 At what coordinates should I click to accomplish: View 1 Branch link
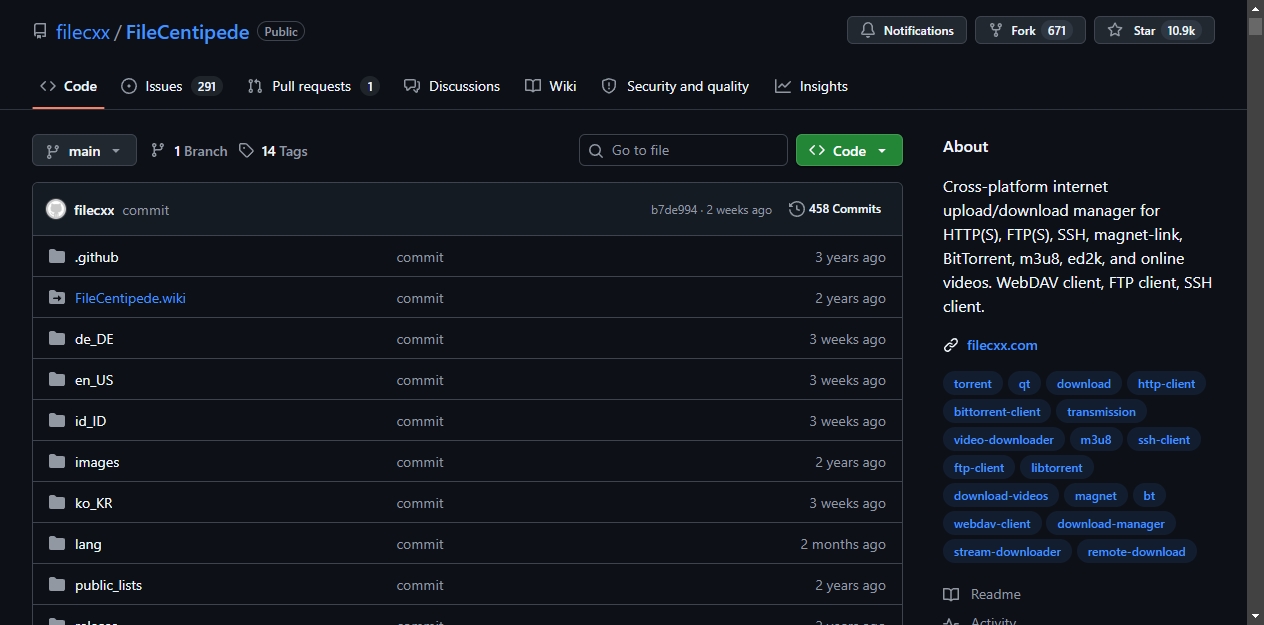point(189,151)
